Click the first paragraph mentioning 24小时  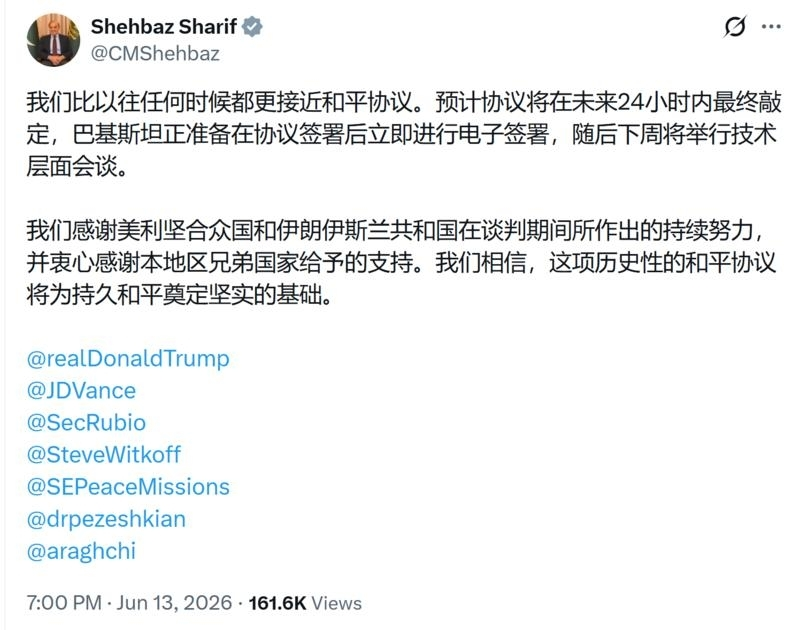coord(403,135)
